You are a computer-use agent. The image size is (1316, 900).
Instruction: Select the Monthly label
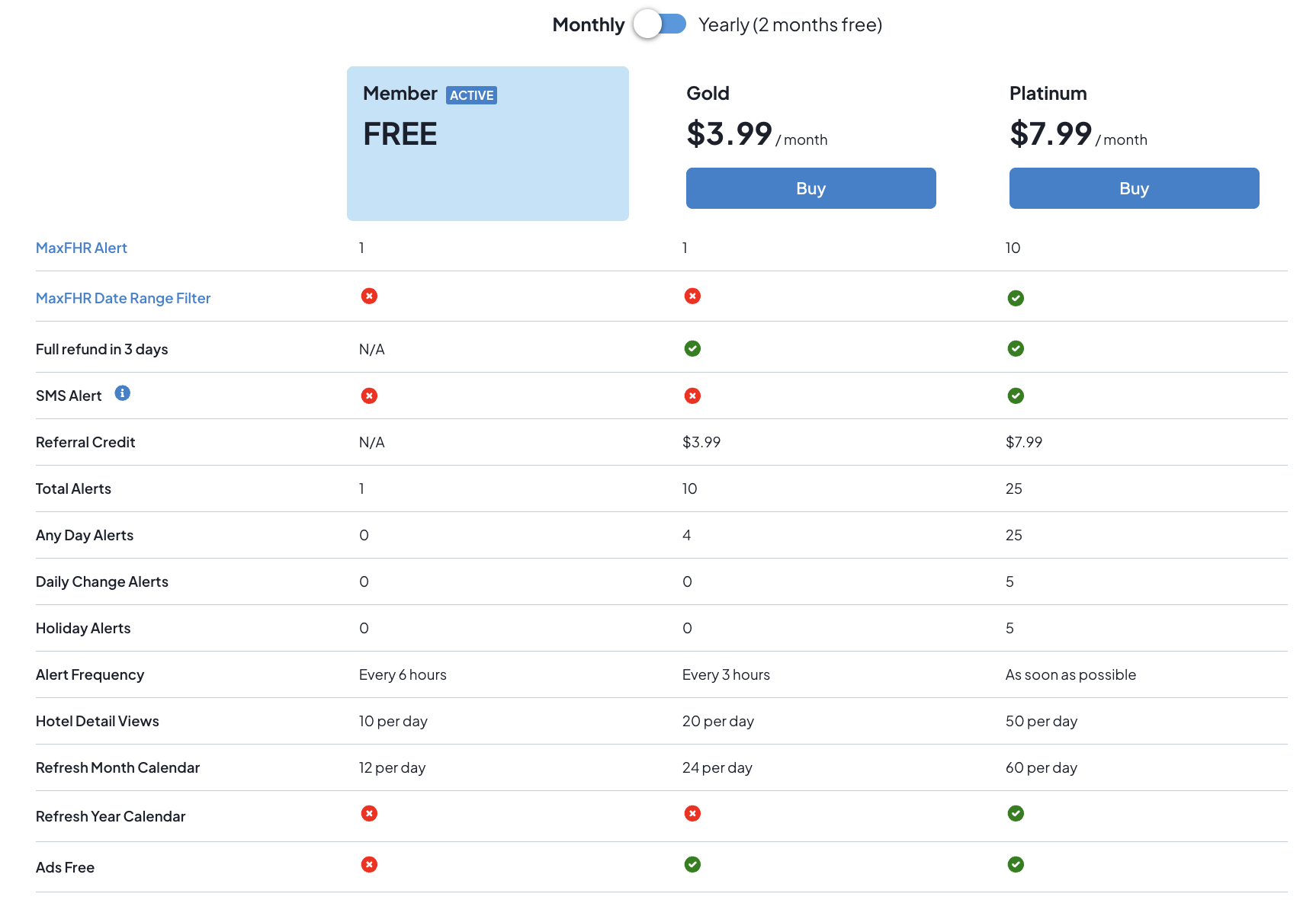pyautogui.click(x=589, y=25)
